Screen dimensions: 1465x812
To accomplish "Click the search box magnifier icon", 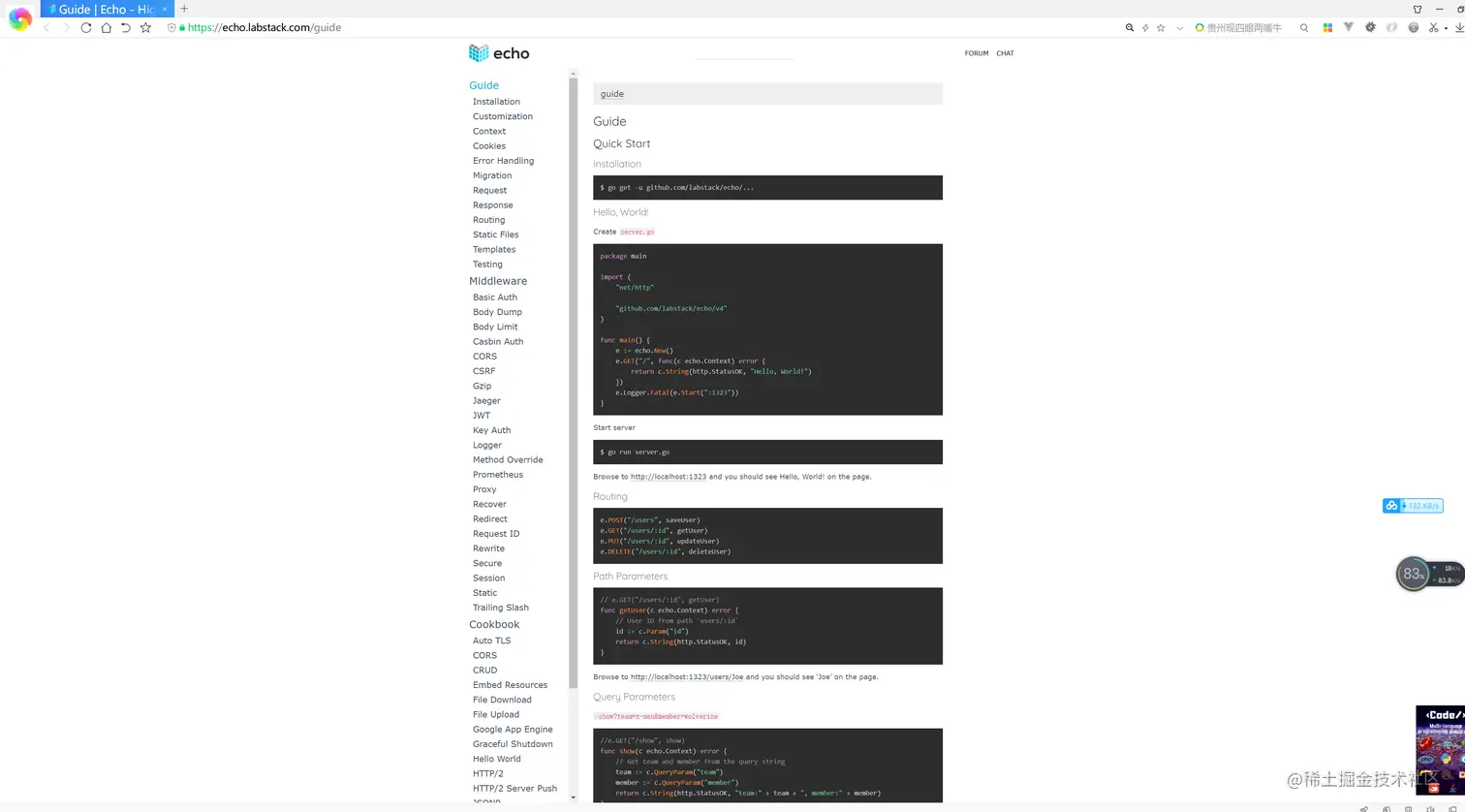I will [x=1304, y=28].
